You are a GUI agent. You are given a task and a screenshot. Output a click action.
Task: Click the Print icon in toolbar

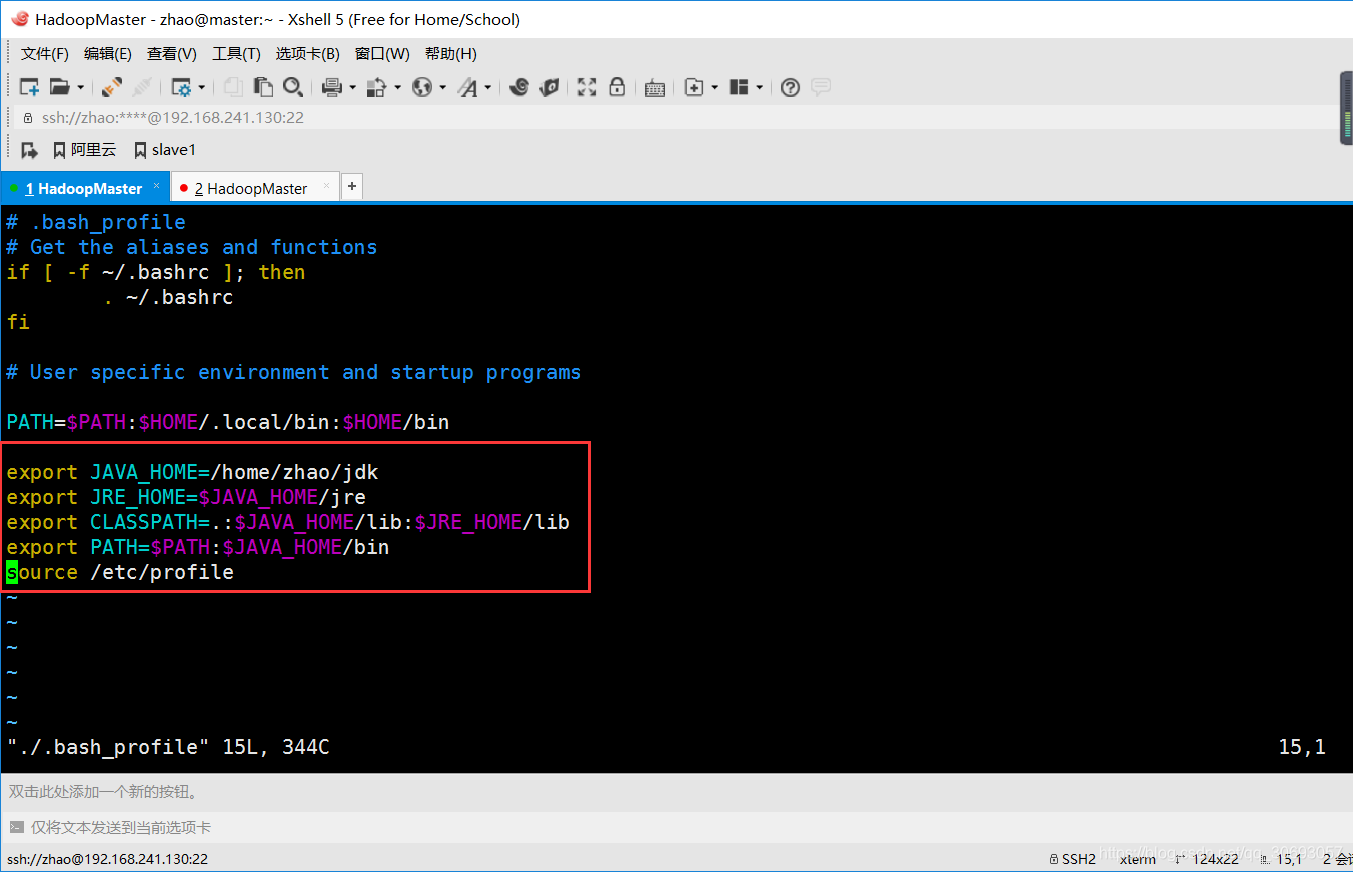tap(332, 87)
